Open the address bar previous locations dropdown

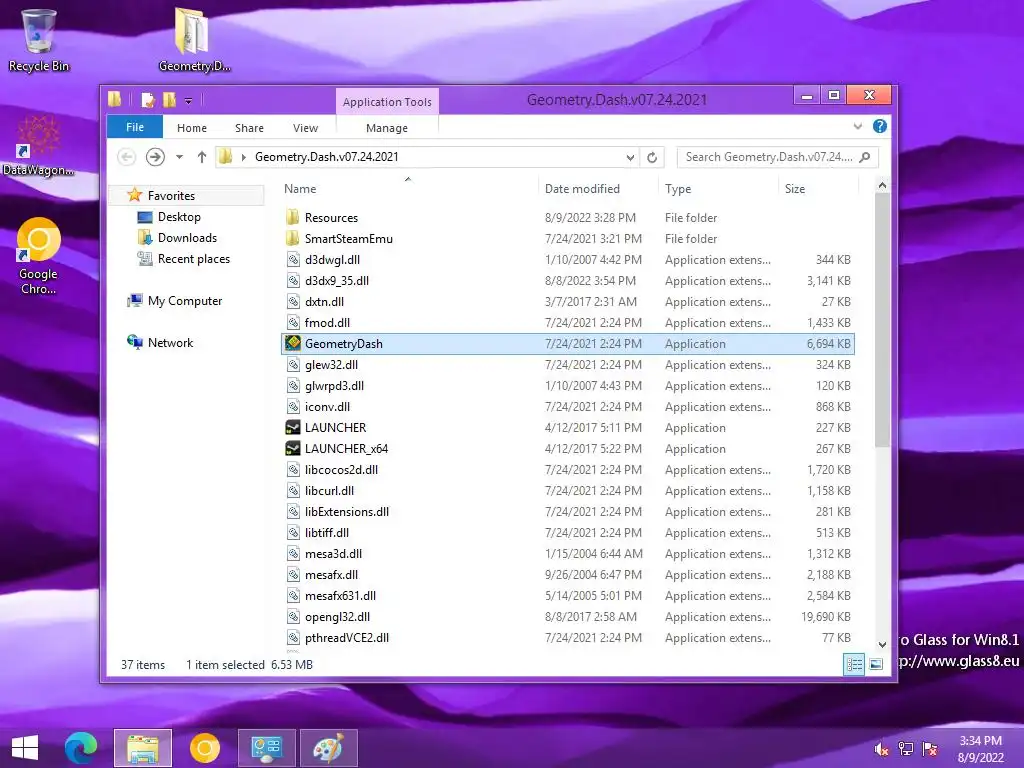point(630,157)
